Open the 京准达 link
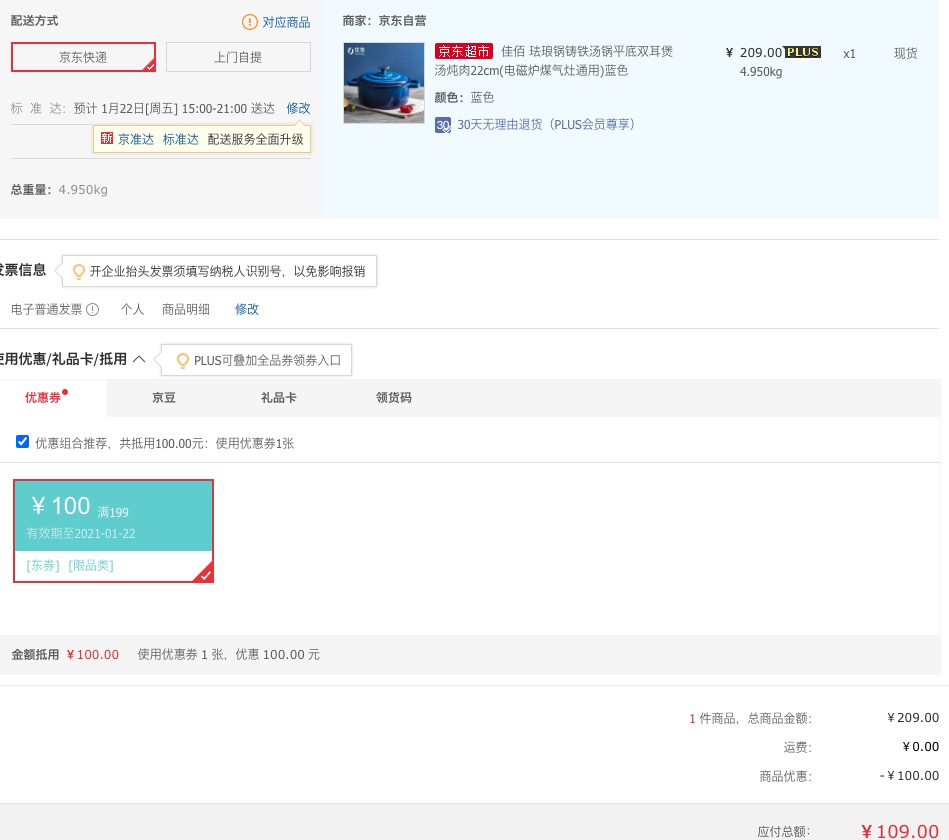The width and height of the screenshot is (949, 840). (x=136, y=139)
